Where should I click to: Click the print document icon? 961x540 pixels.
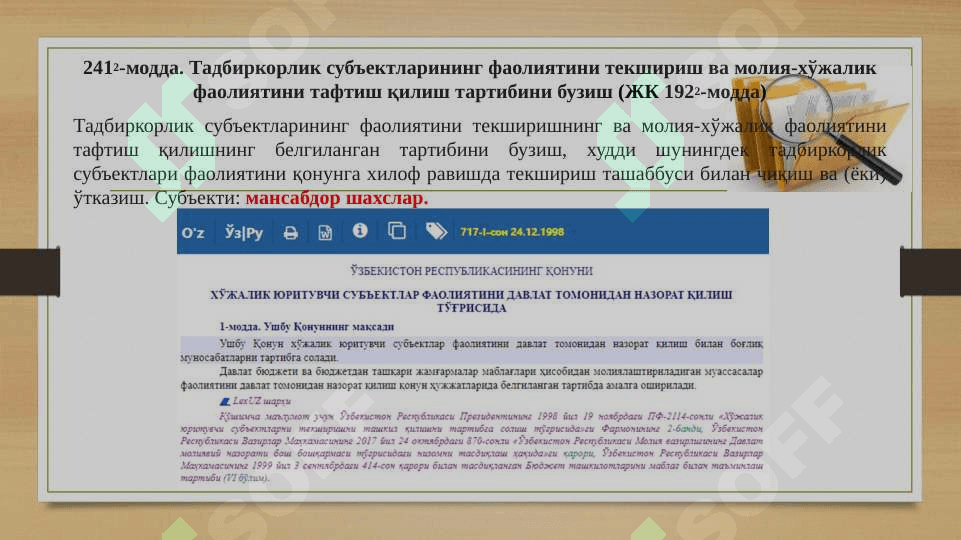coord(291,232)
